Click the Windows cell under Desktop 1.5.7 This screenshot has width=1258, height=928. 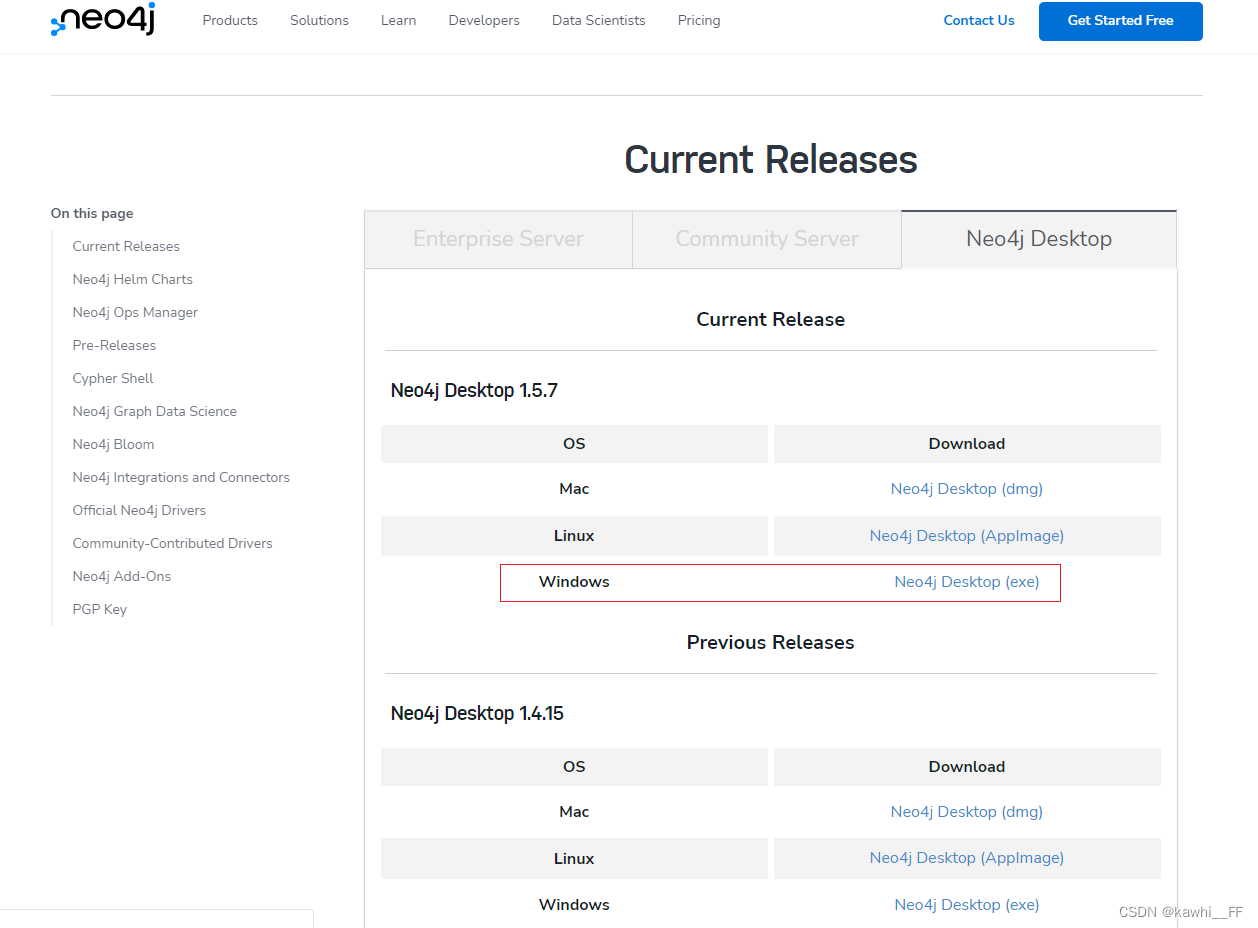[574, 582]
